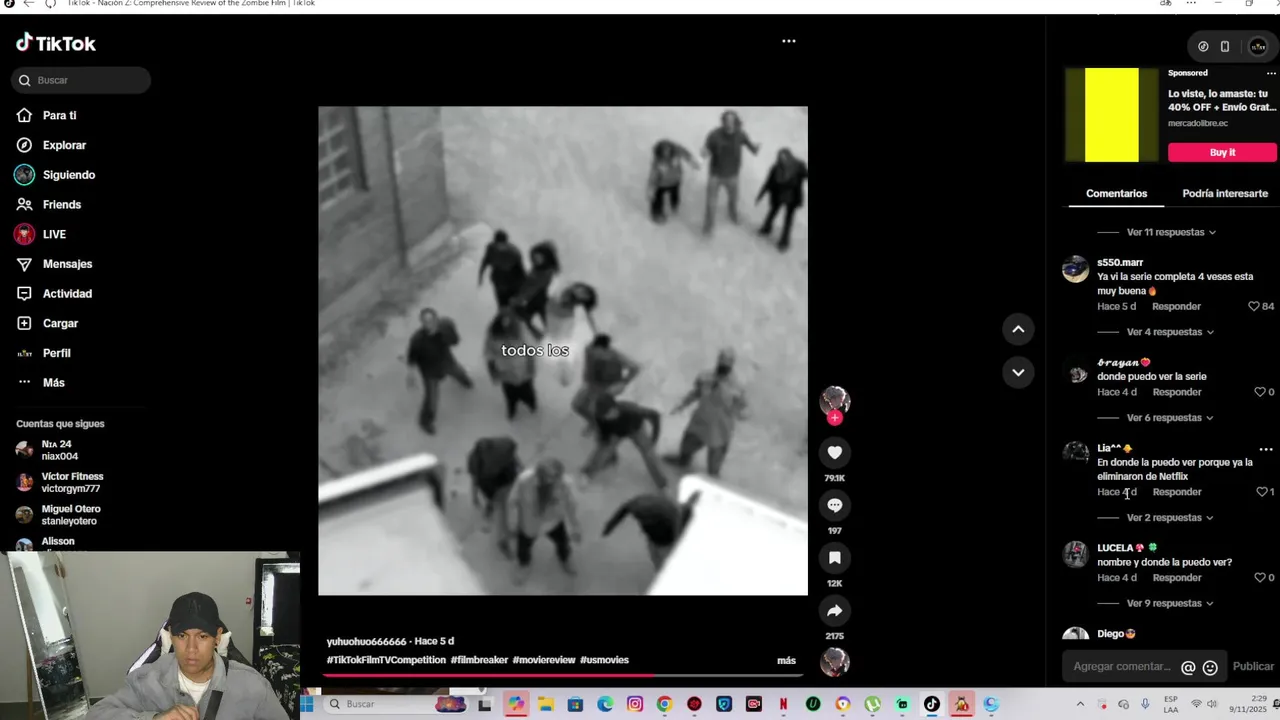This screenshot has height=720, width=1280.
Task: Open comments via the speech bubble icon
Action: point(835,505)
